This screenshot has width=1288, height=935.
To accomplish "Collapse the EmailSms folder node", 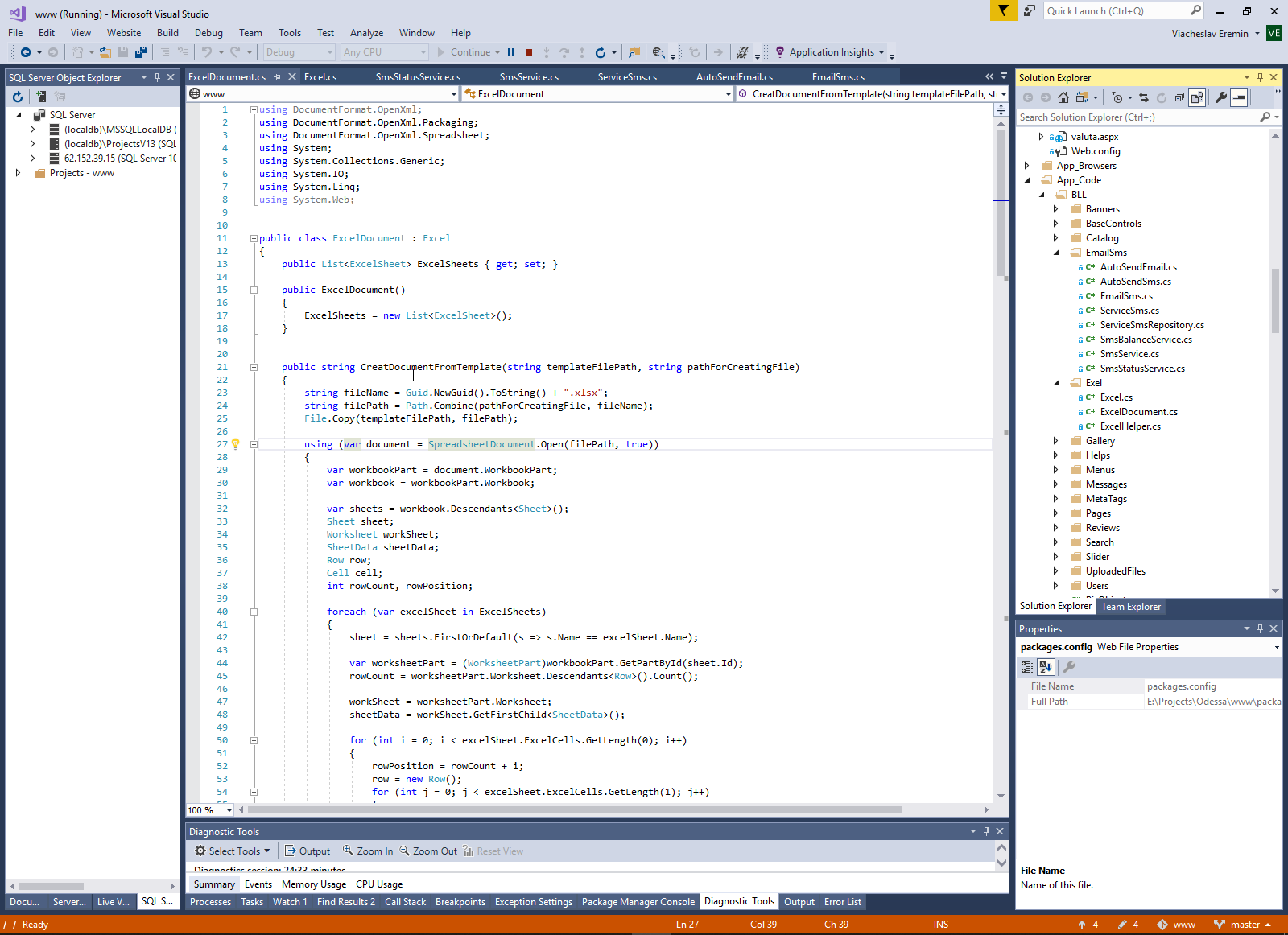I will 1056,253.
